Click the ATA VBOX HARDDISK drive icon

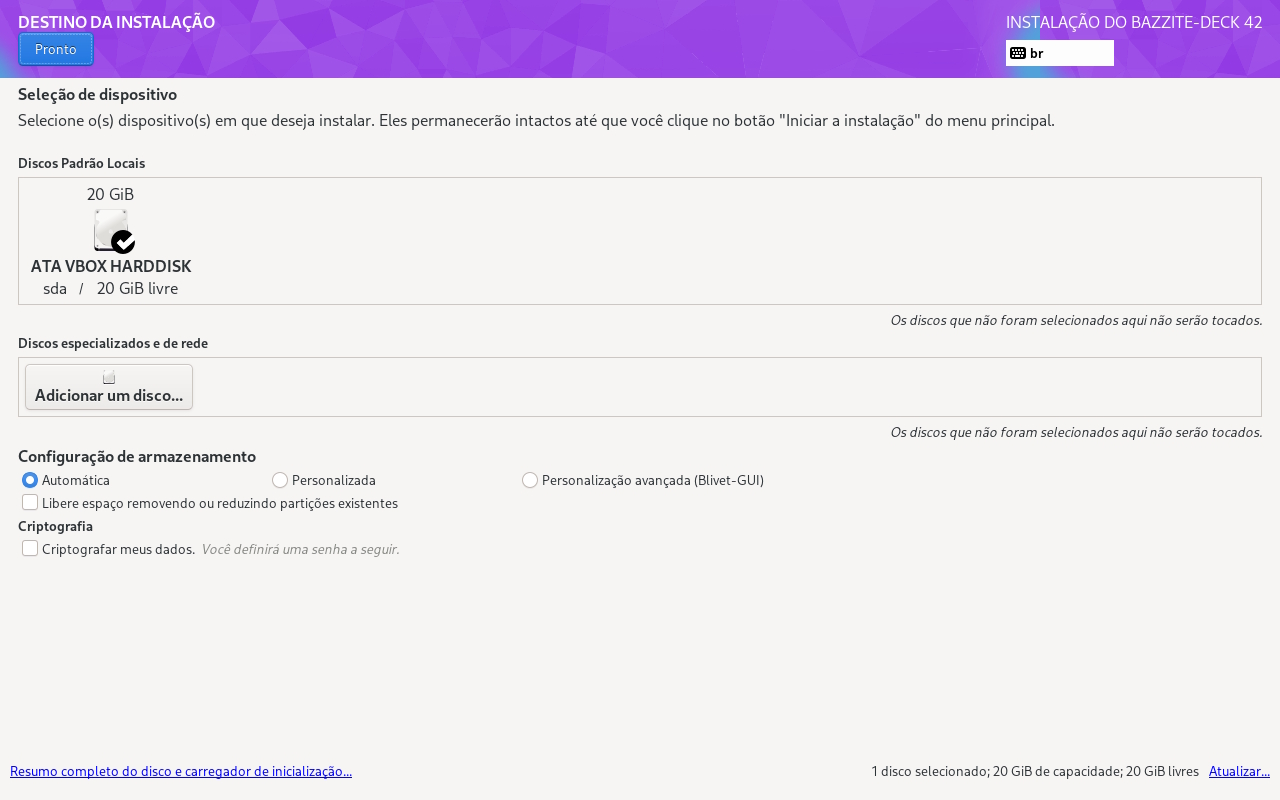109,229
